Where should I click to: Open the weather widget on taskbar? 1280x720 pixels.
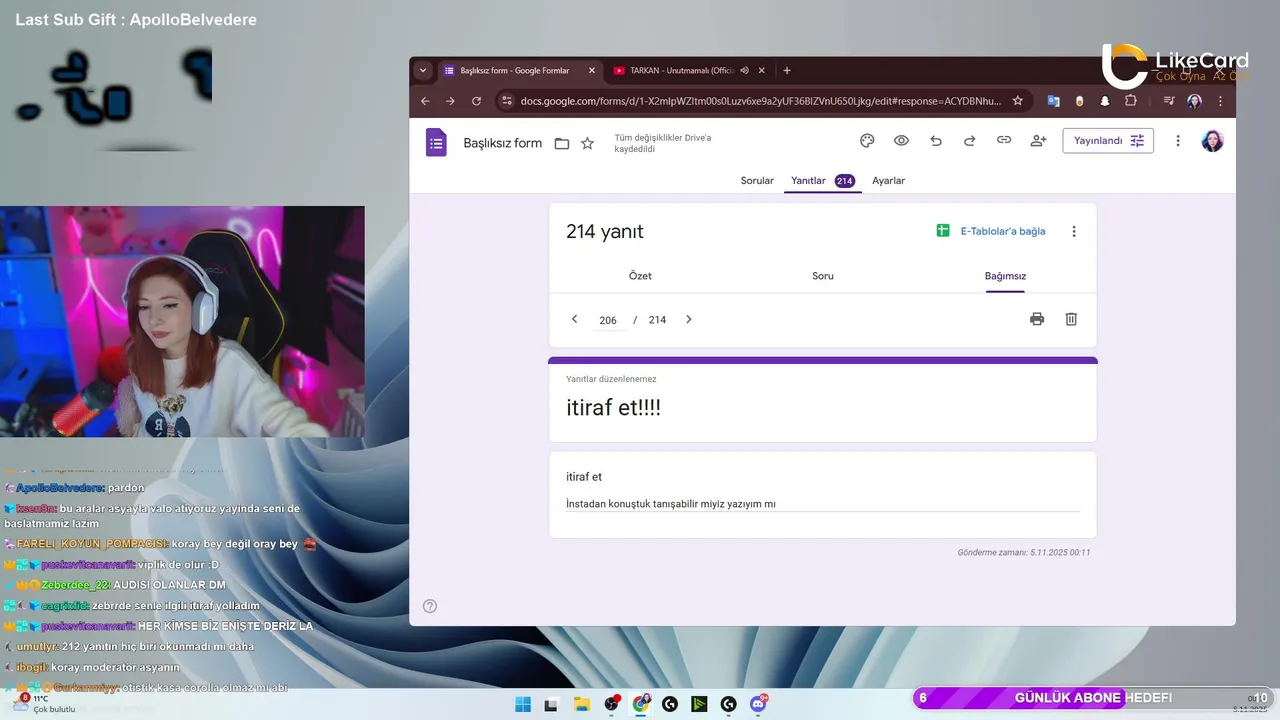(45, 704)
